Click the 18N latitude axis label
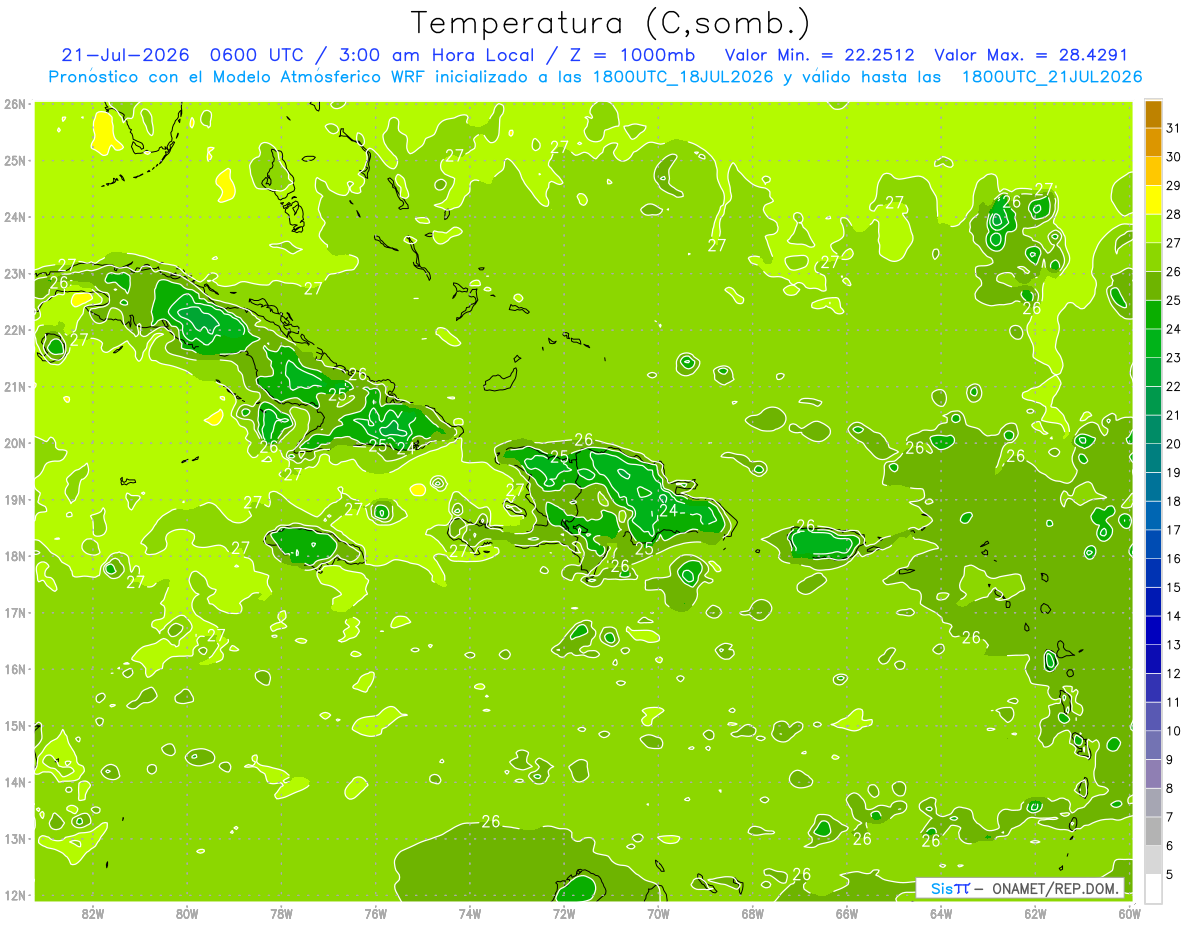Image resolution: width=1200 pixels, height=927 pixels. (15, 556)
